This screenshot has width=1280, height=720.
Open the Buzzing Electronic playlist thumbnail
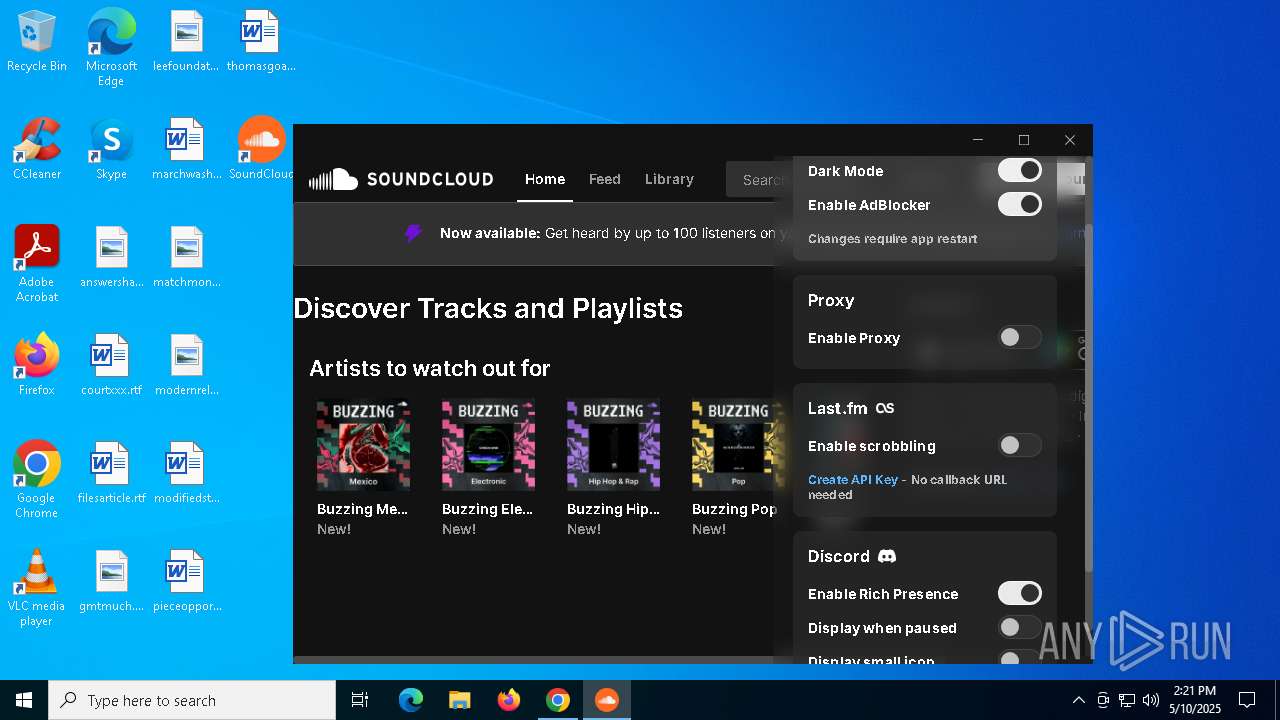coord(488,445)
